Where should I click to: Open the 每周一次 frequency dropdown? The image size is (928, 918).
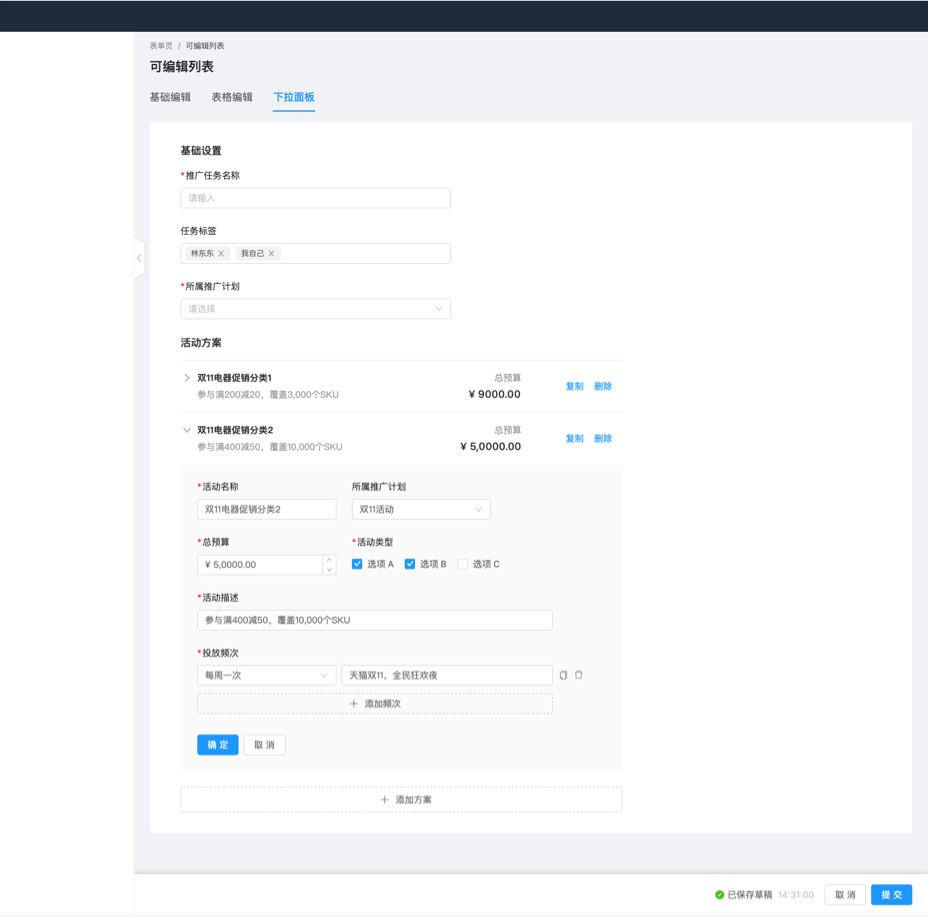click(x=266, y=675)
